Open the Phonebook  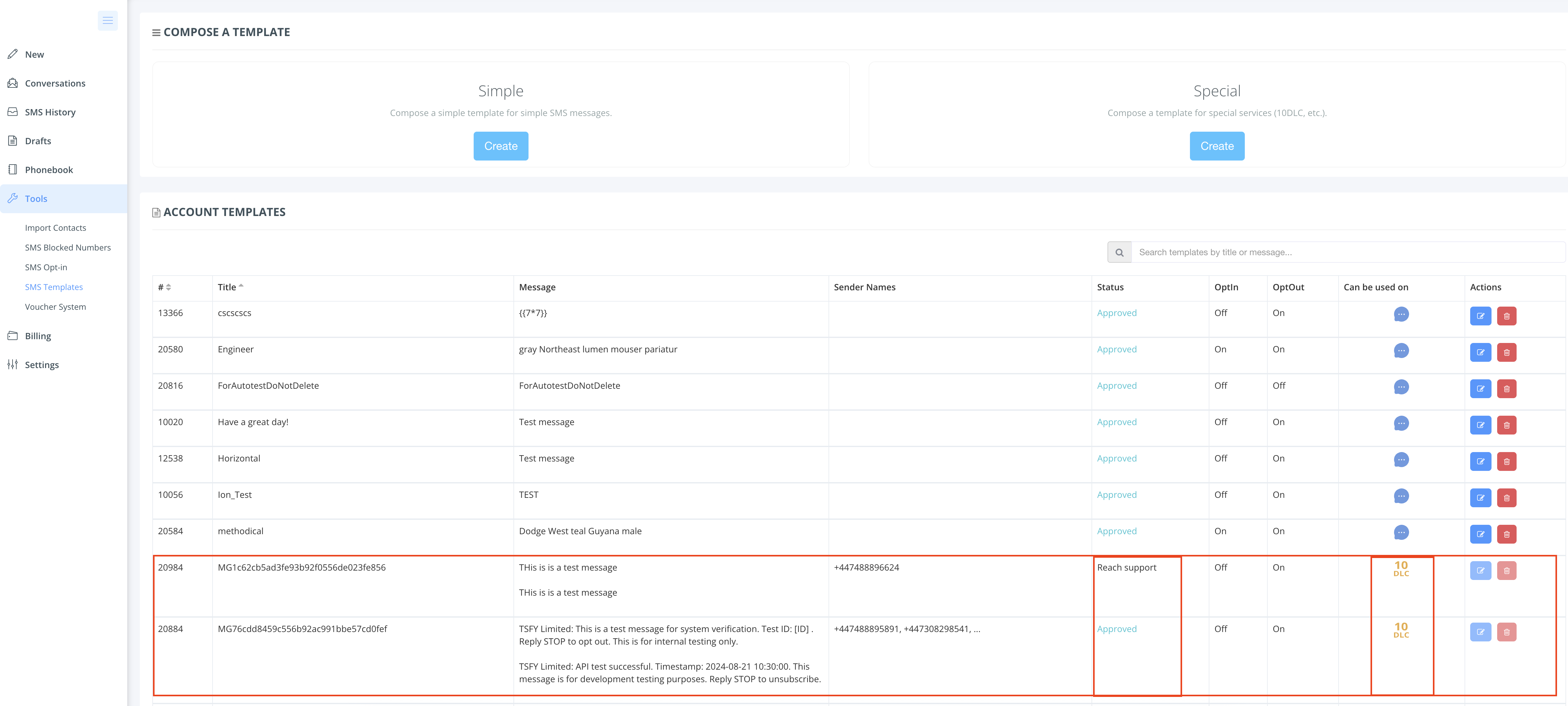pos(49,170)
